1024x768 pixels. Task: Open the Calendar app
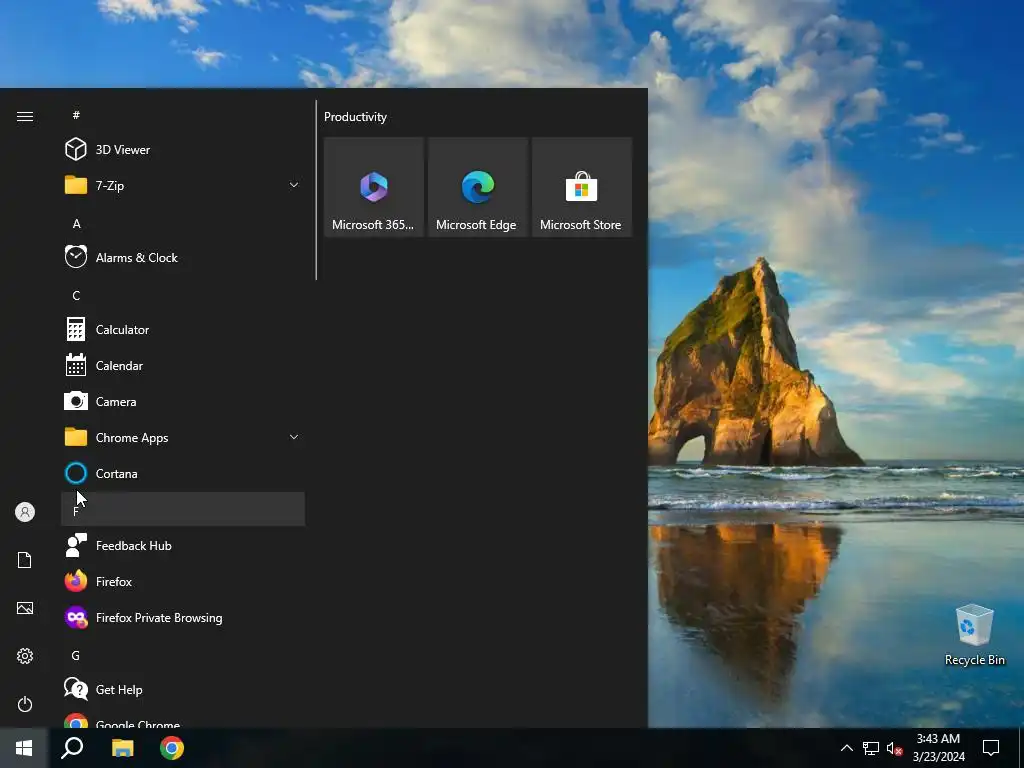183,366
